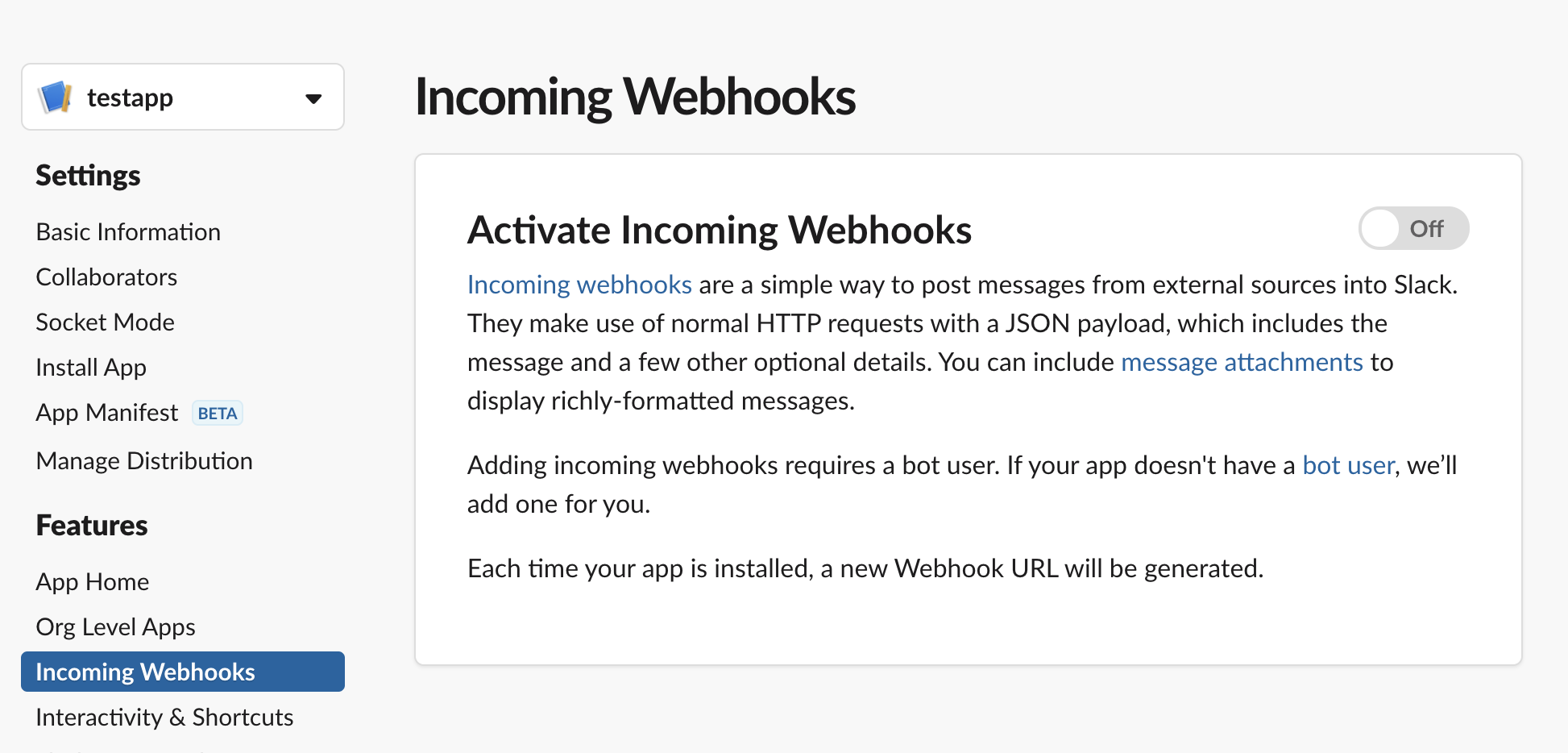This screenshot has height=753, width=1568.
Task: Go to Collaborators page
Action: click(x=106, y=277)
